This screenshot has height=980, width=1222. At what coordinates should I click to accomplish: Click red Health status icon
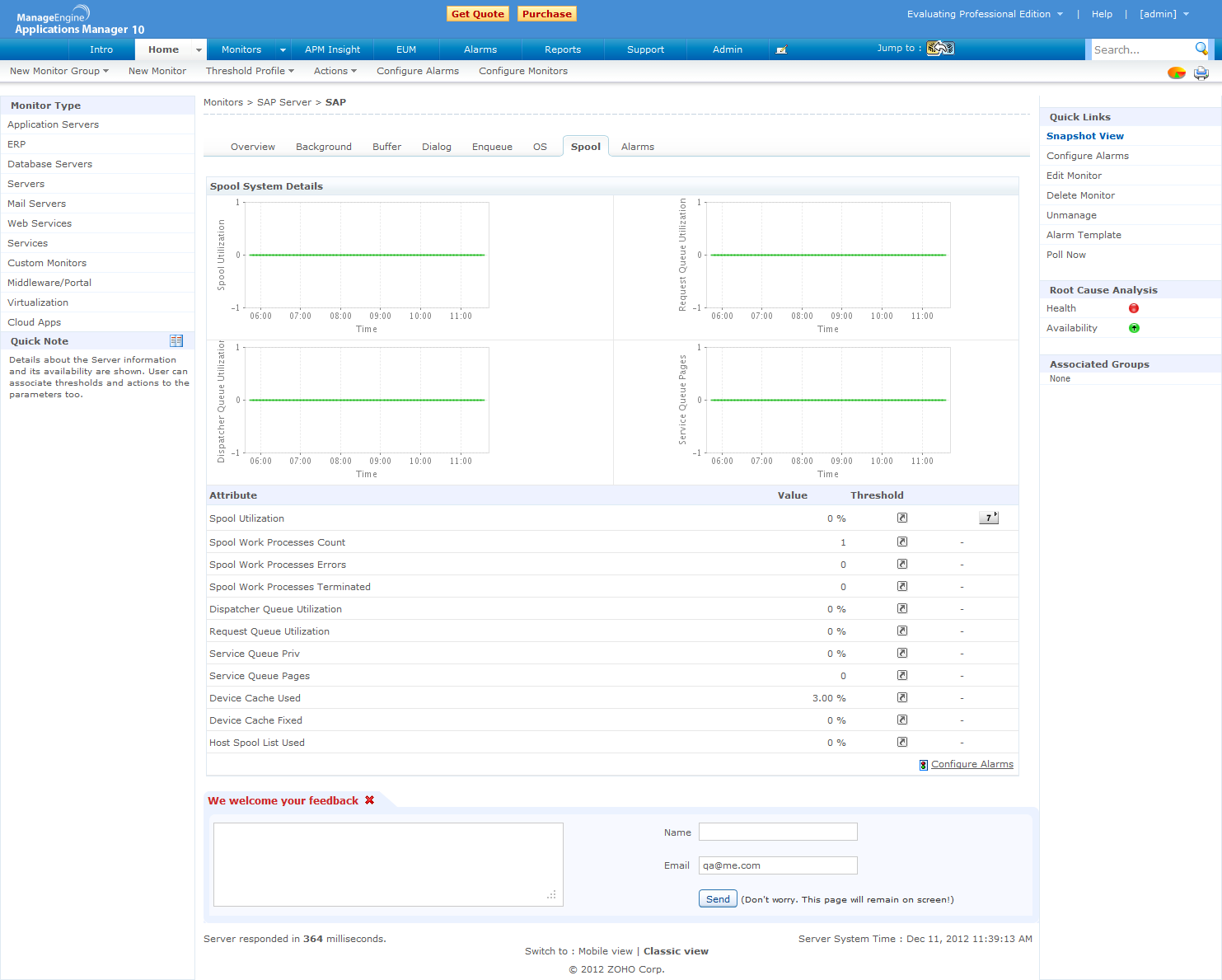(1134, 308)
